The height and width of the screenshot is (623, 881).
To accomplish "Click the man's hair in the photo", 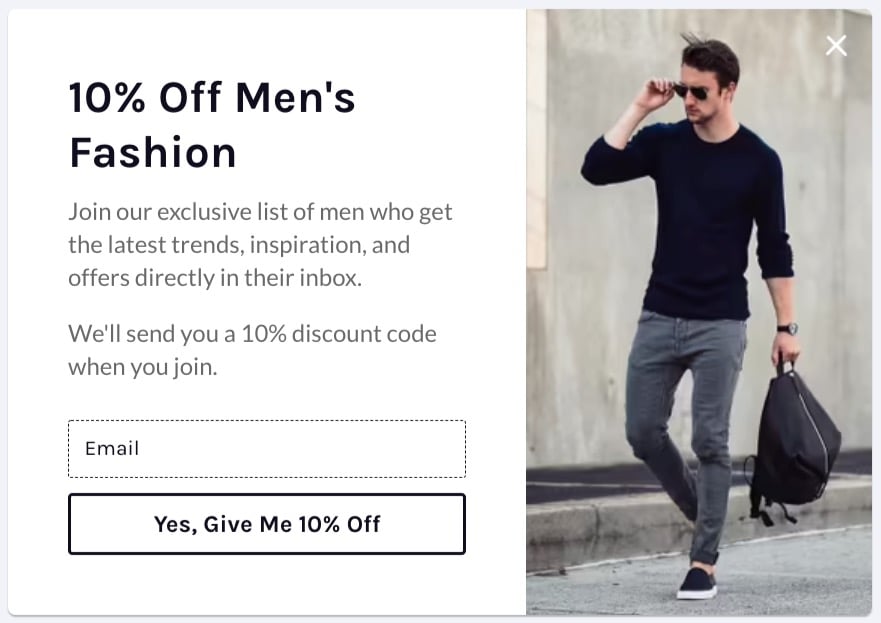I will click(712, 53).
